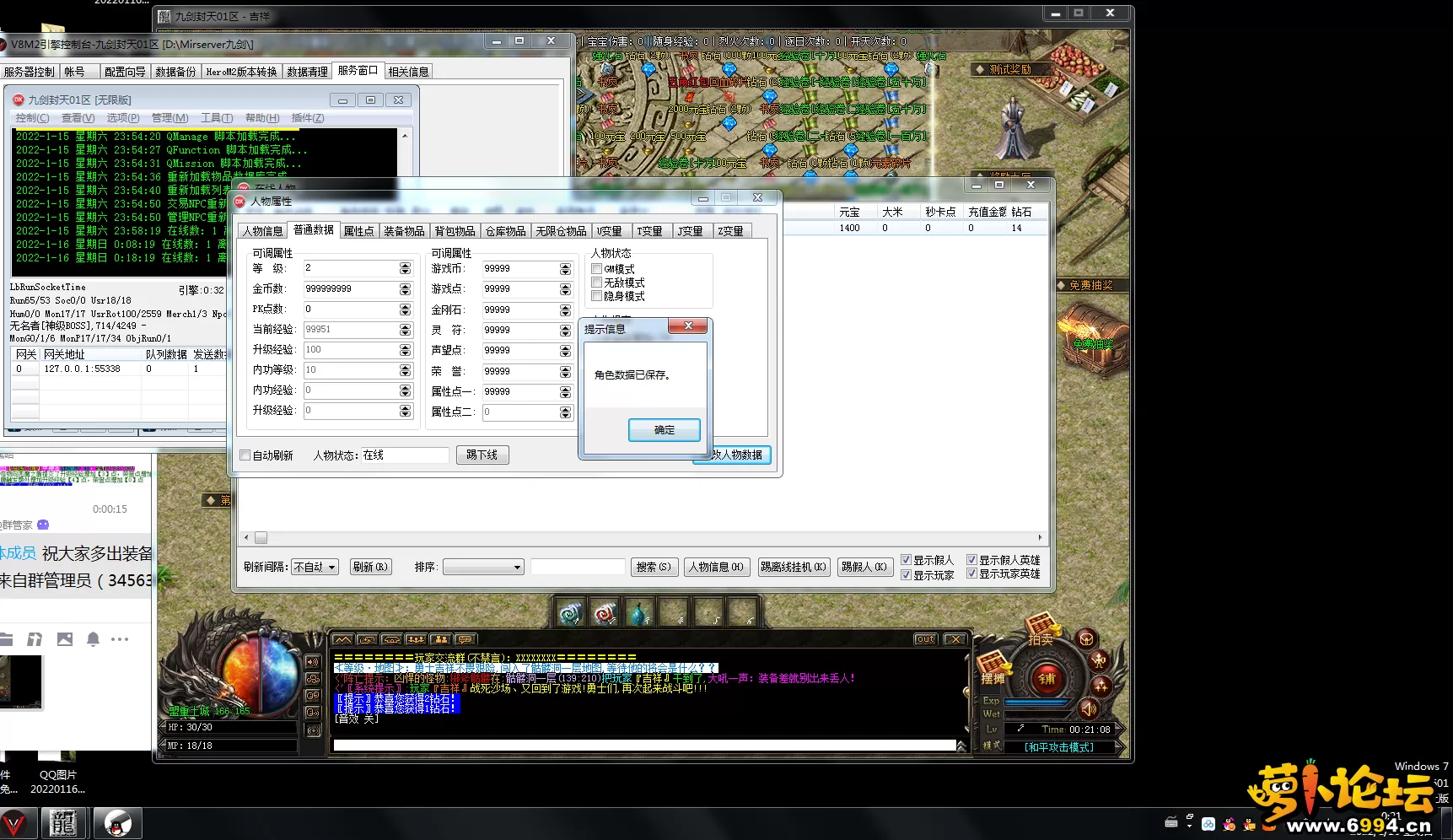Click the stepper arrows on the 金币数 field

405,288
